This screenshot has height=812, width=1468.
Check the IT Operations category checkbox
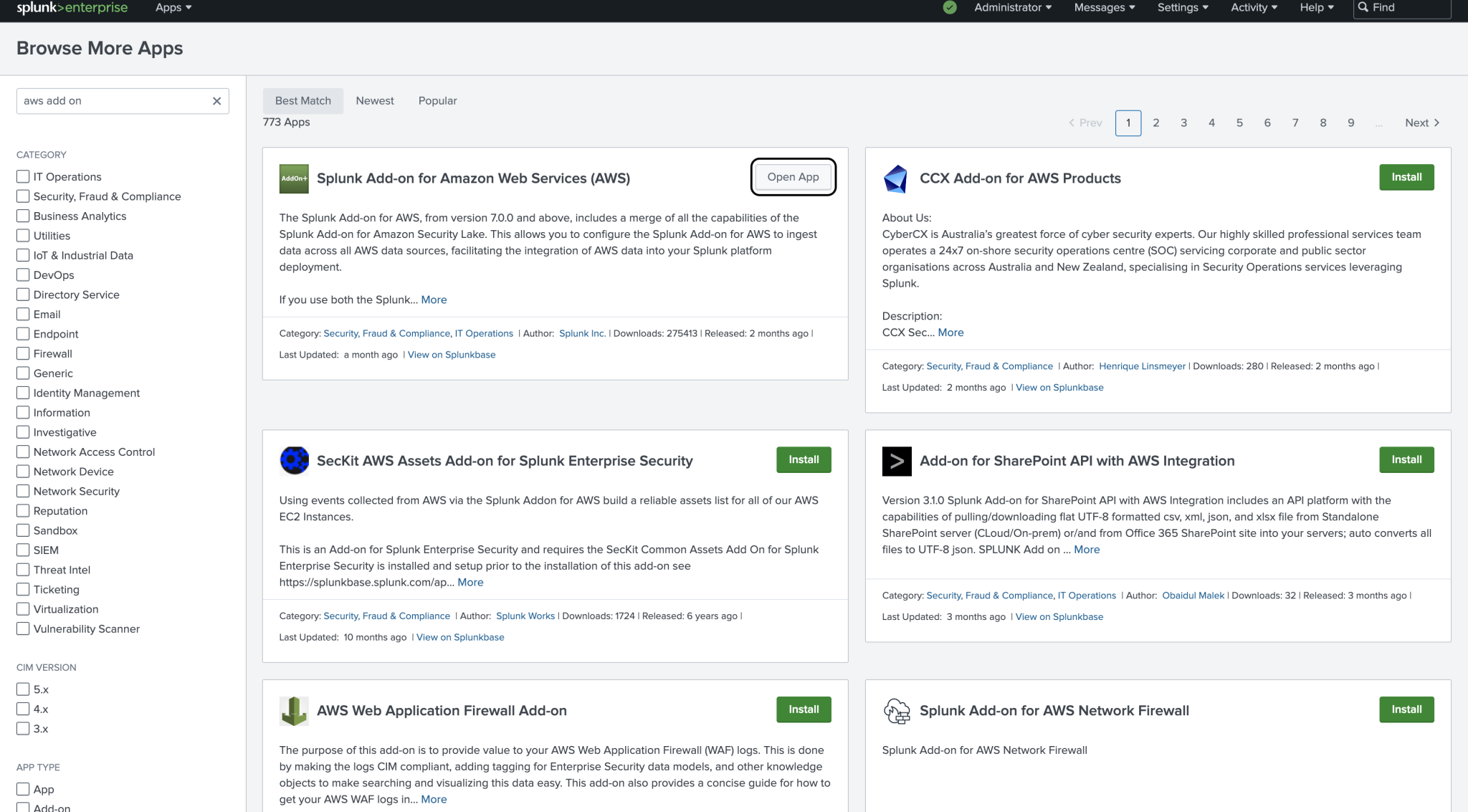23,177
